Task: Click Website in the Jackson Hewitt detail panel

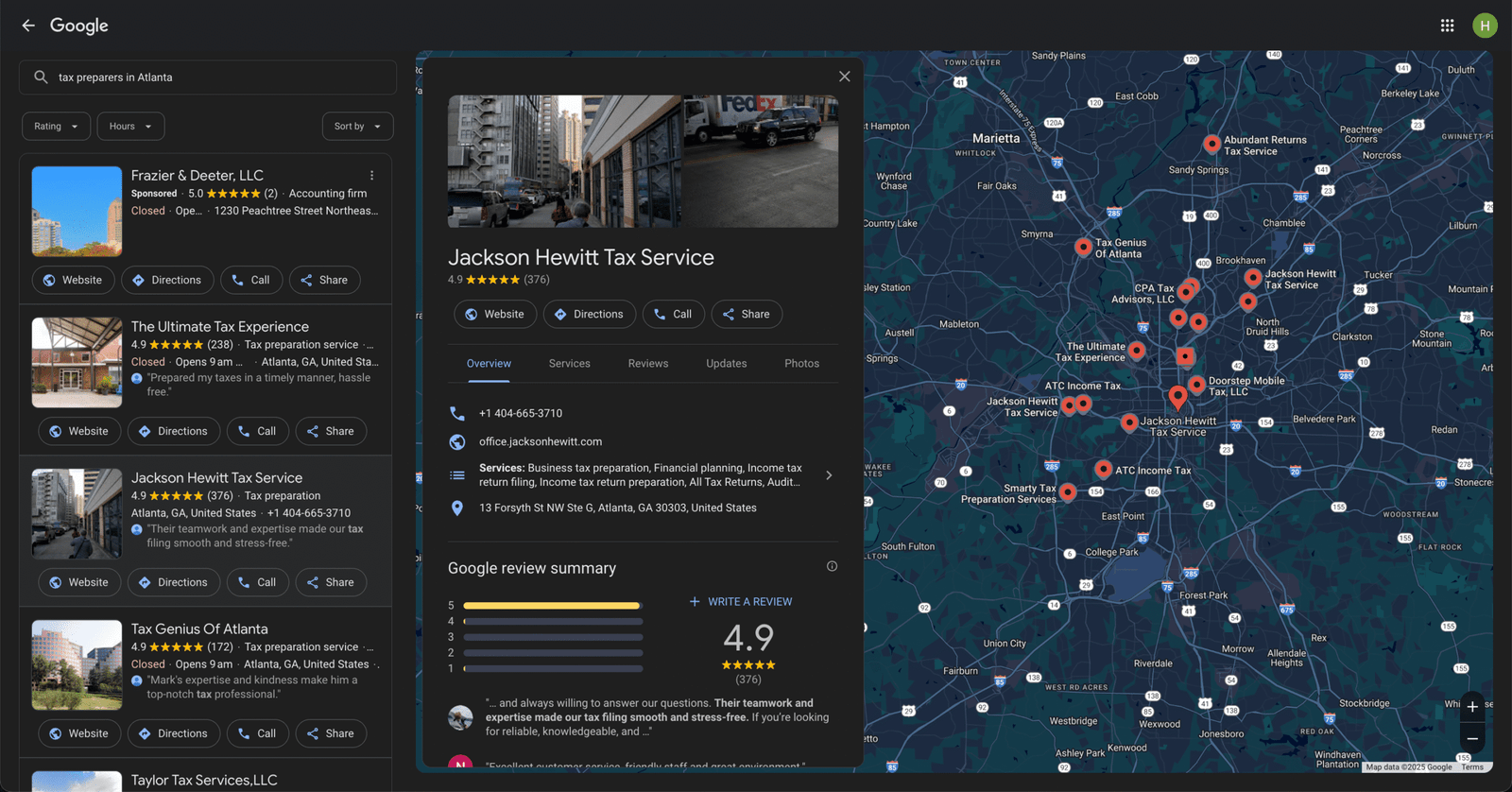Action: point(495,314)
